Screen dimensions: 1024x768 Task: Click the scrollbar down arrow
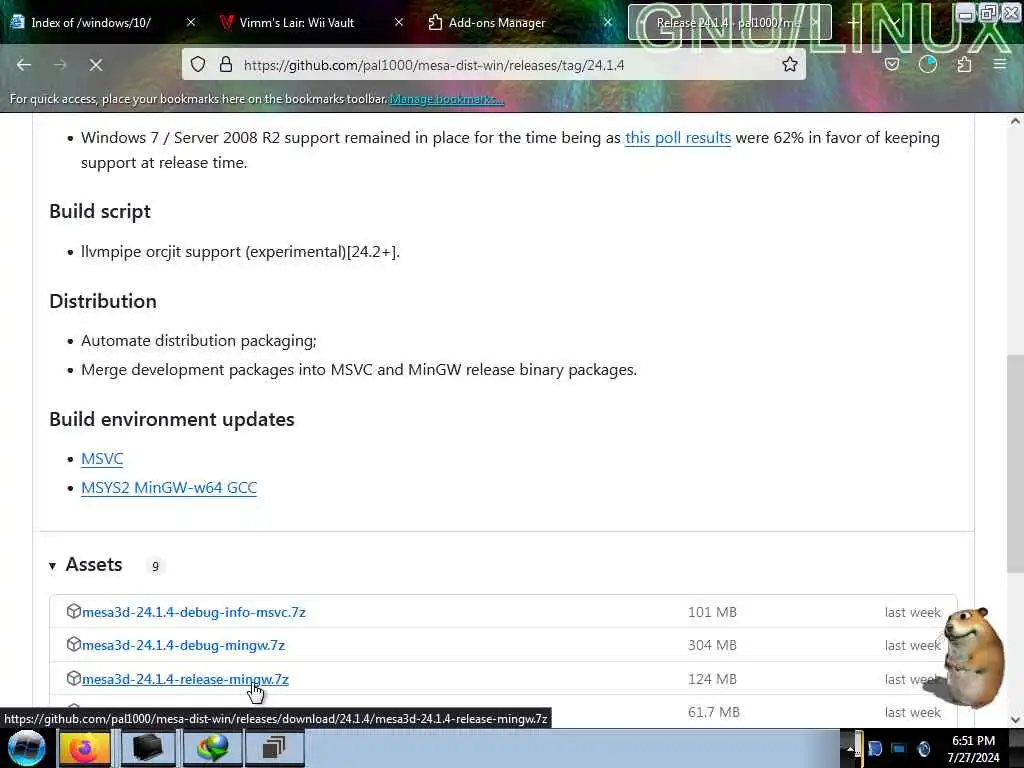1015,720
